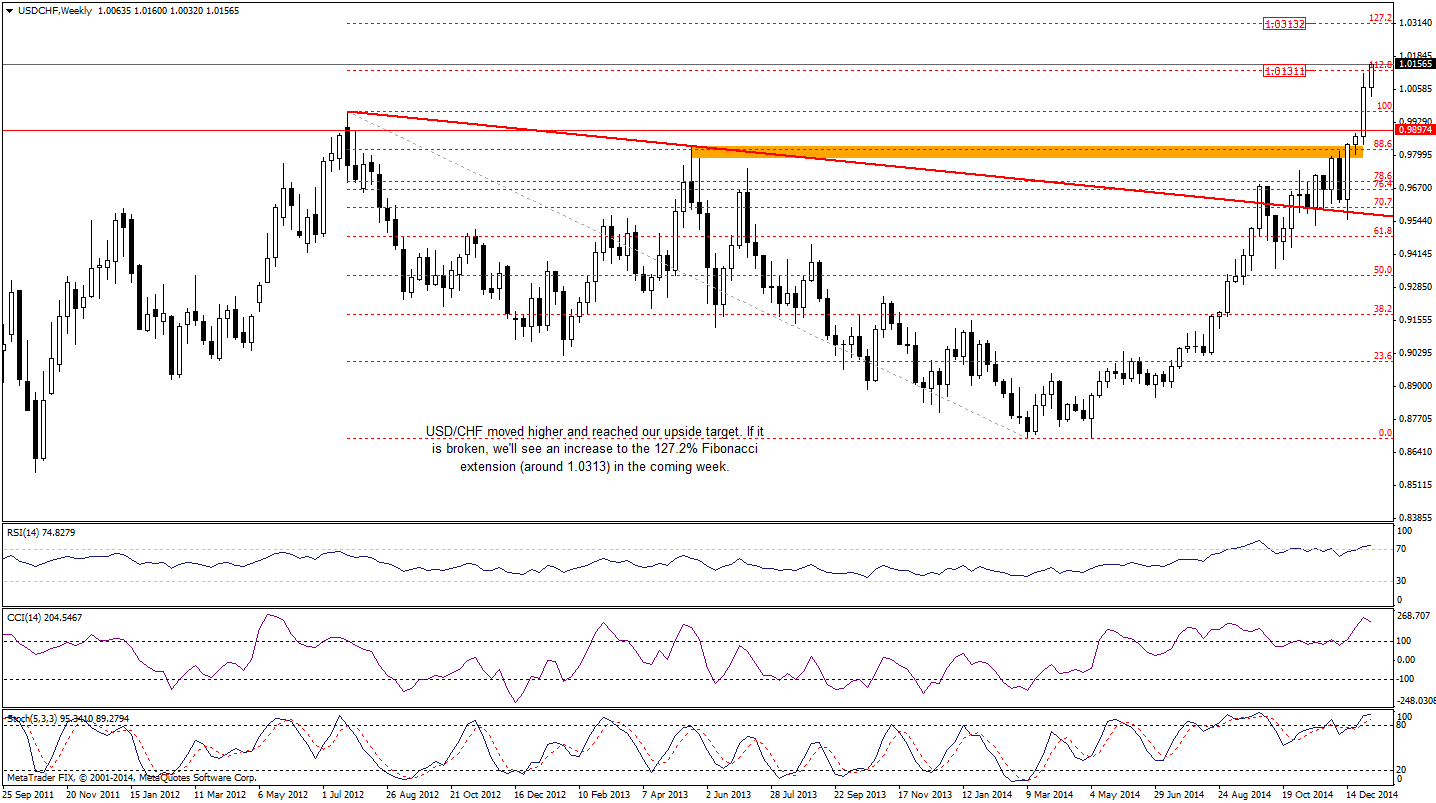Click the RSI(14) 74.8279 indicator label

[x=41, y=532]
